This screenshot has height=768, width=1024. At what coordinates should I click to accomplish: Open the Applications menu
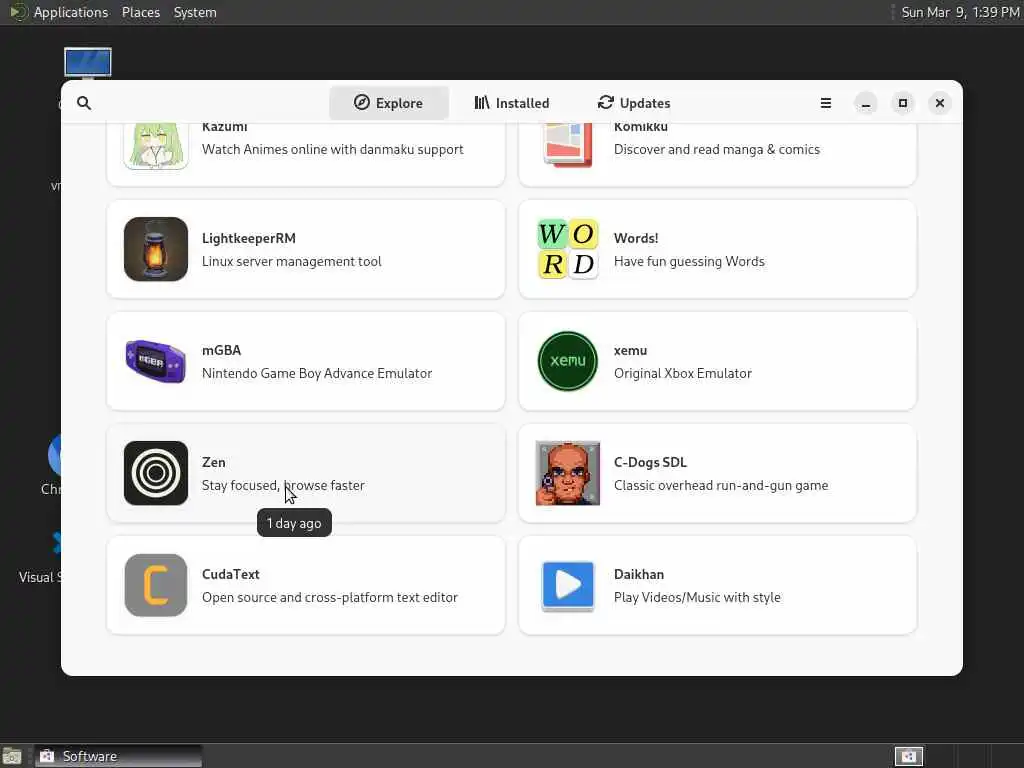[x=71, y=12]
